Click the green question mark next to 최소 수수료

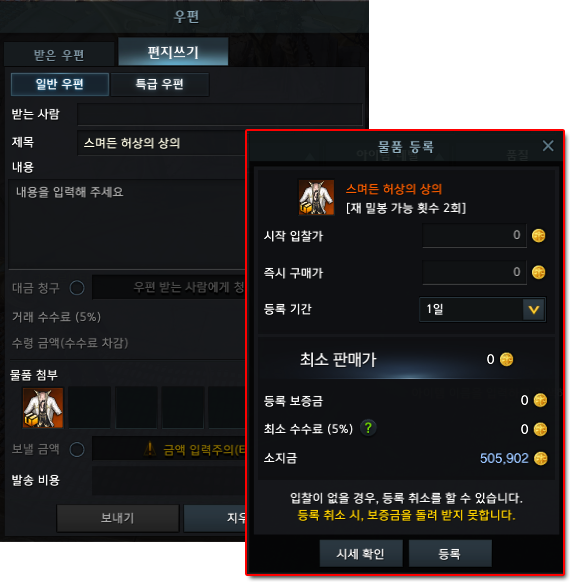pyautogui.click(x=368, y=428)
